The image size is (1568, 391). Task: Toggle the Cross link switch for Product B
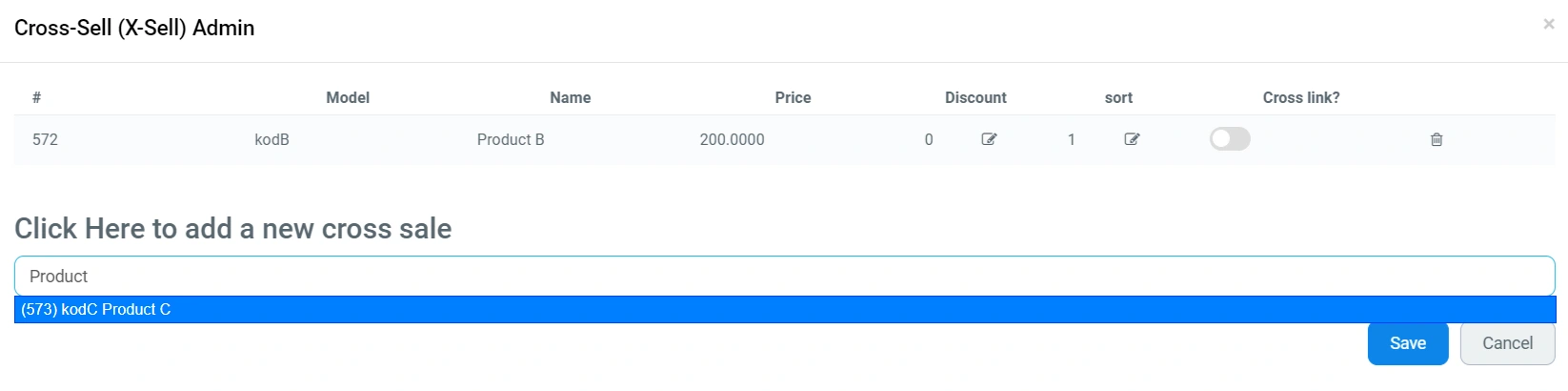point(1230,139)
